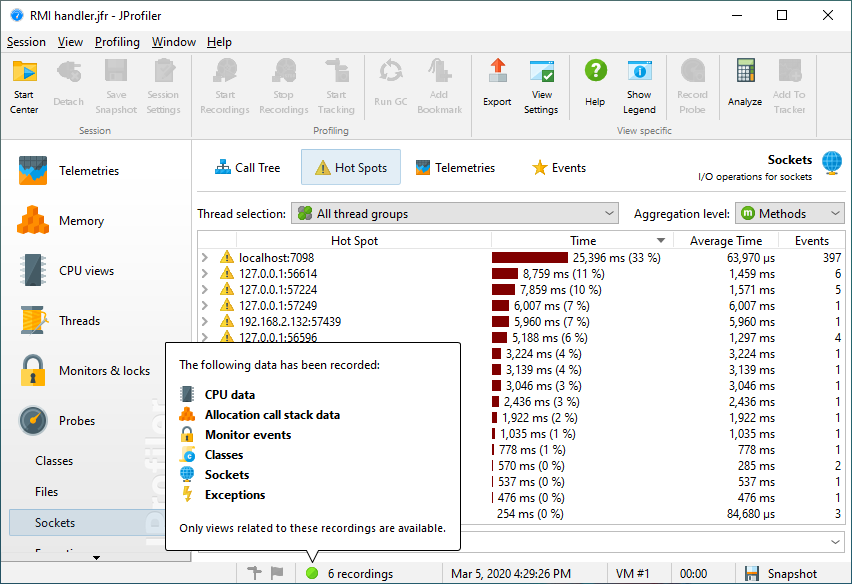
Task: Open the Profiling menu
Action: (x=117, y=42)
